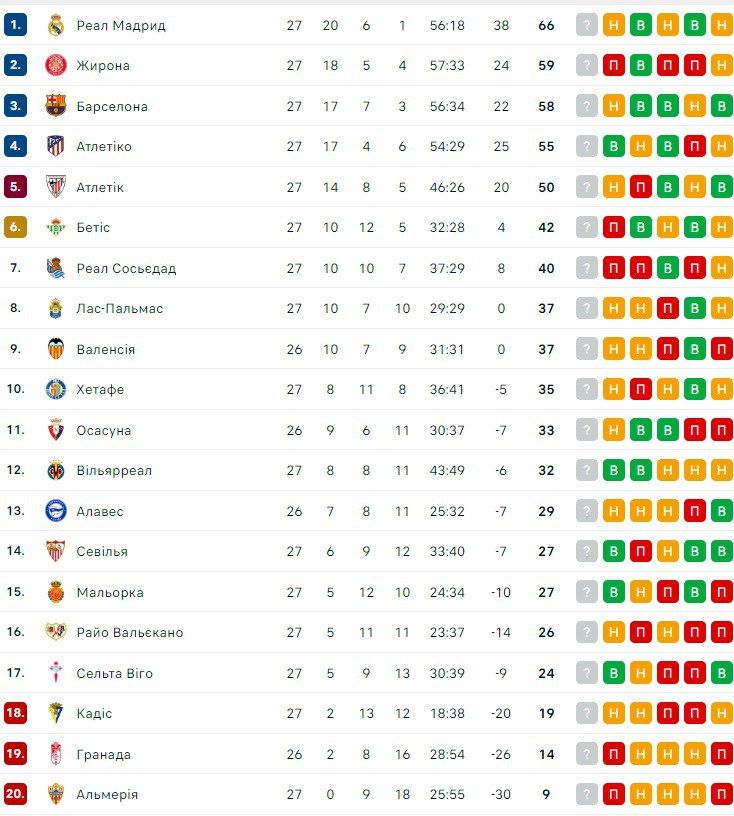Click the Almería club crest

[x=56, y=794]
